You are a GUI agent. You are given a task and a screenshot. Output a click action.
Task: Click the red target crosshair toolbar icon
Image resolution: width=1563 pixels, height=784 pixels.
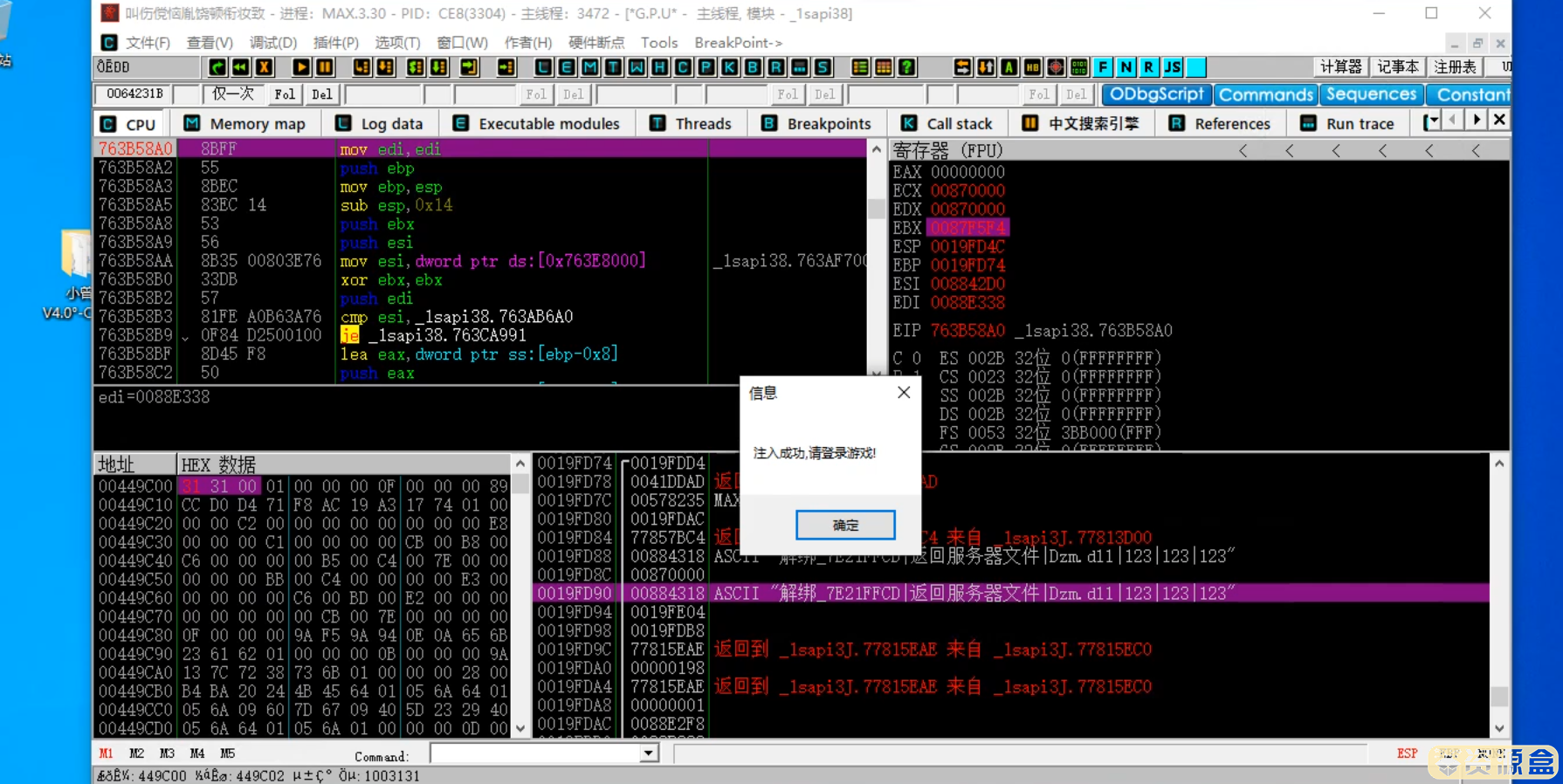point(1056,67)
